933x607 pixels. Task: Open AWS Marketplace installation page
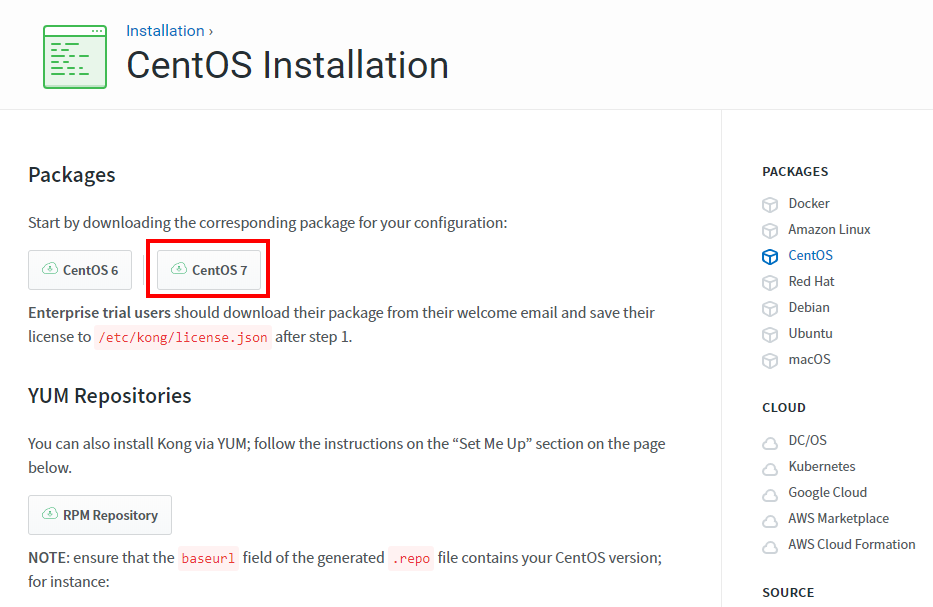[838, 519]
